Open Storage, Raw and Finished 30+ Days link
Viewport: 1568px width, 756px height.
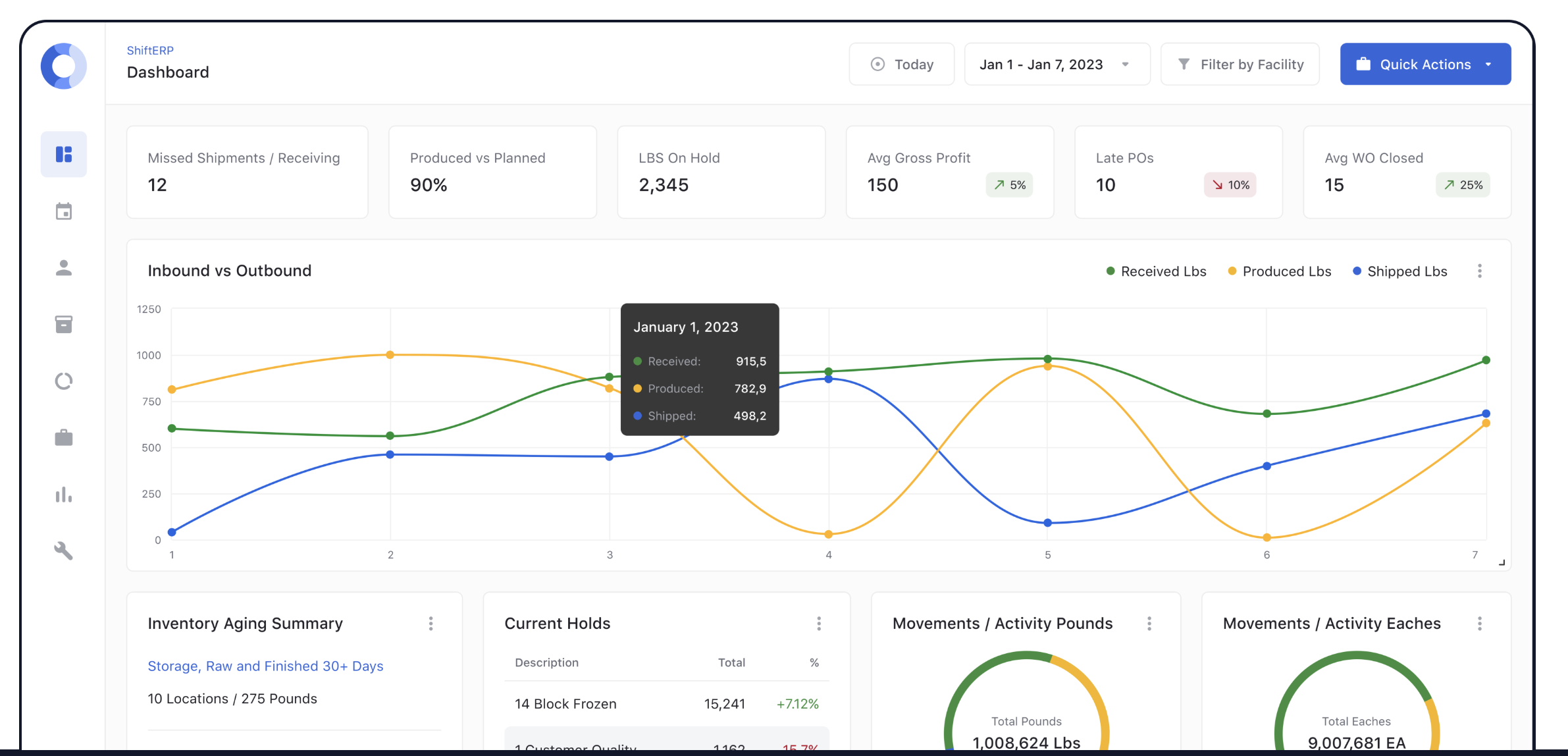click(265, 666)
